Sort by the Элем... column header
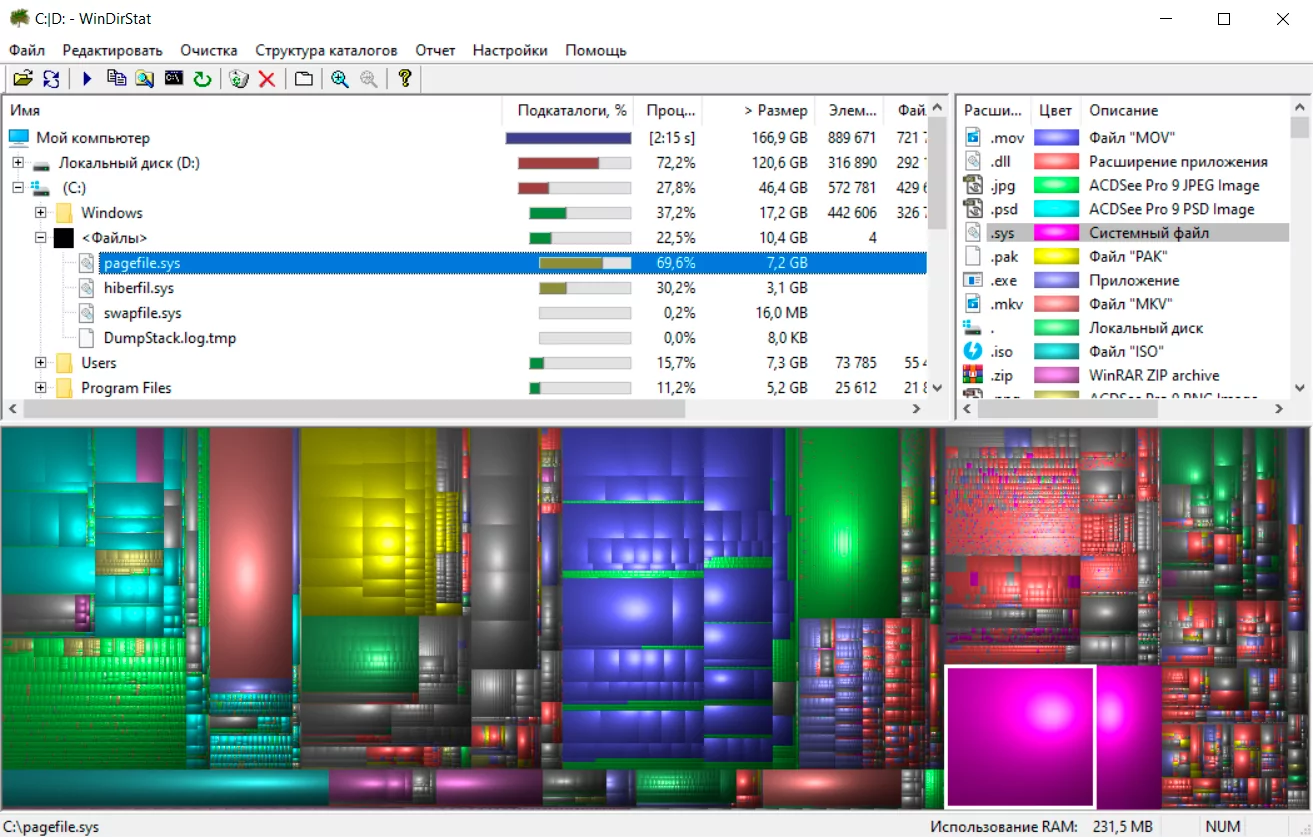Viewport: 1313px width, 837px height. pyautogui.click(x=852, y=110)
